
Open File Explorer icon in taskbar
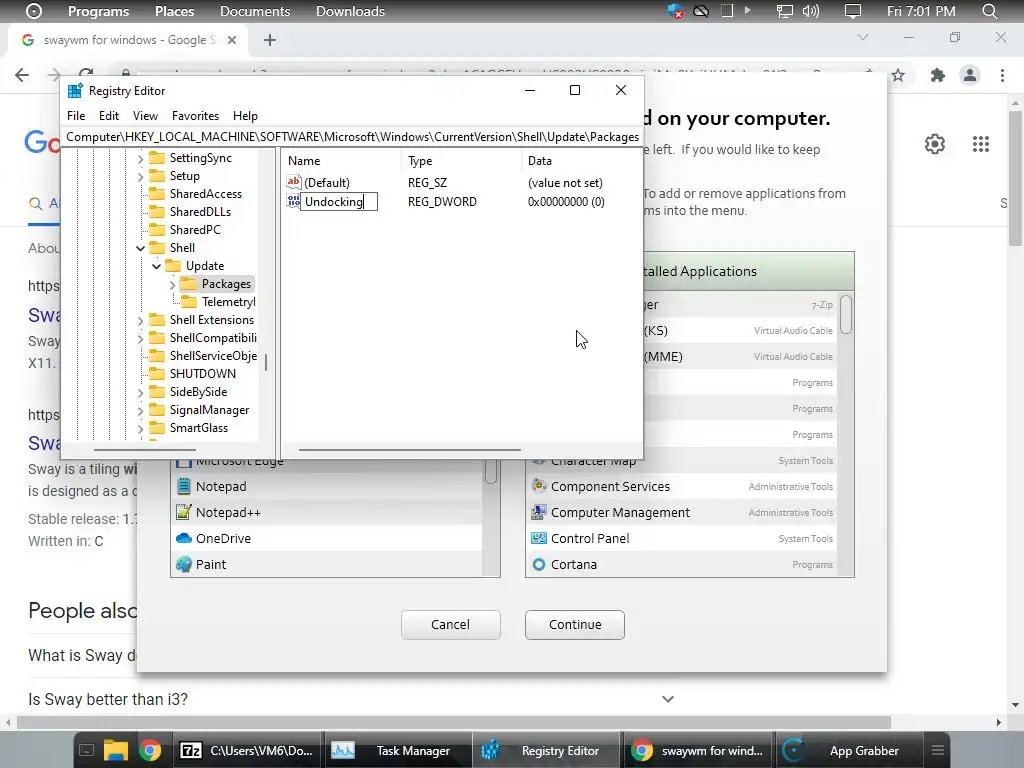click(116, 751)
